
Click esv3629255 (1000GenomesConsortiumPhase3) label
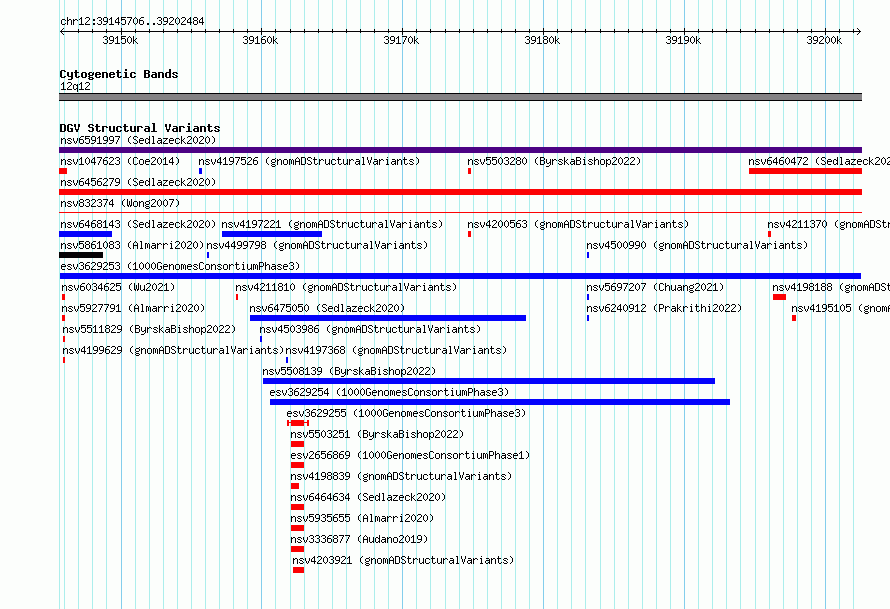pyautogui.click(x=406, y=413)
